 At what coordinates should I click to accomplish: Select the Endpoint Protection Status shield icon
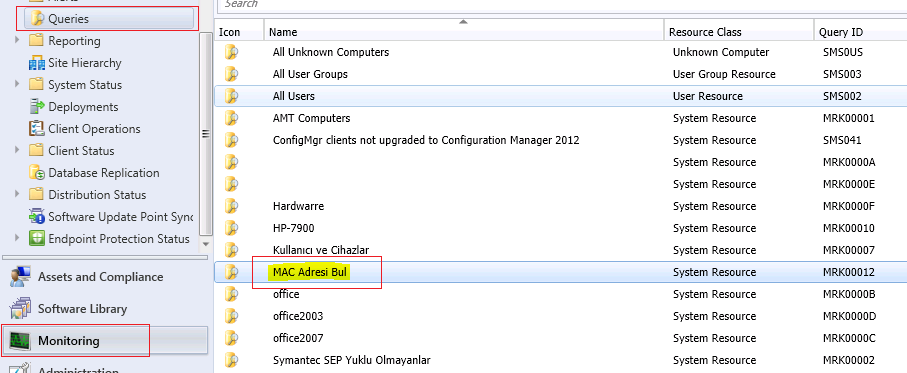tap(37, 239)
